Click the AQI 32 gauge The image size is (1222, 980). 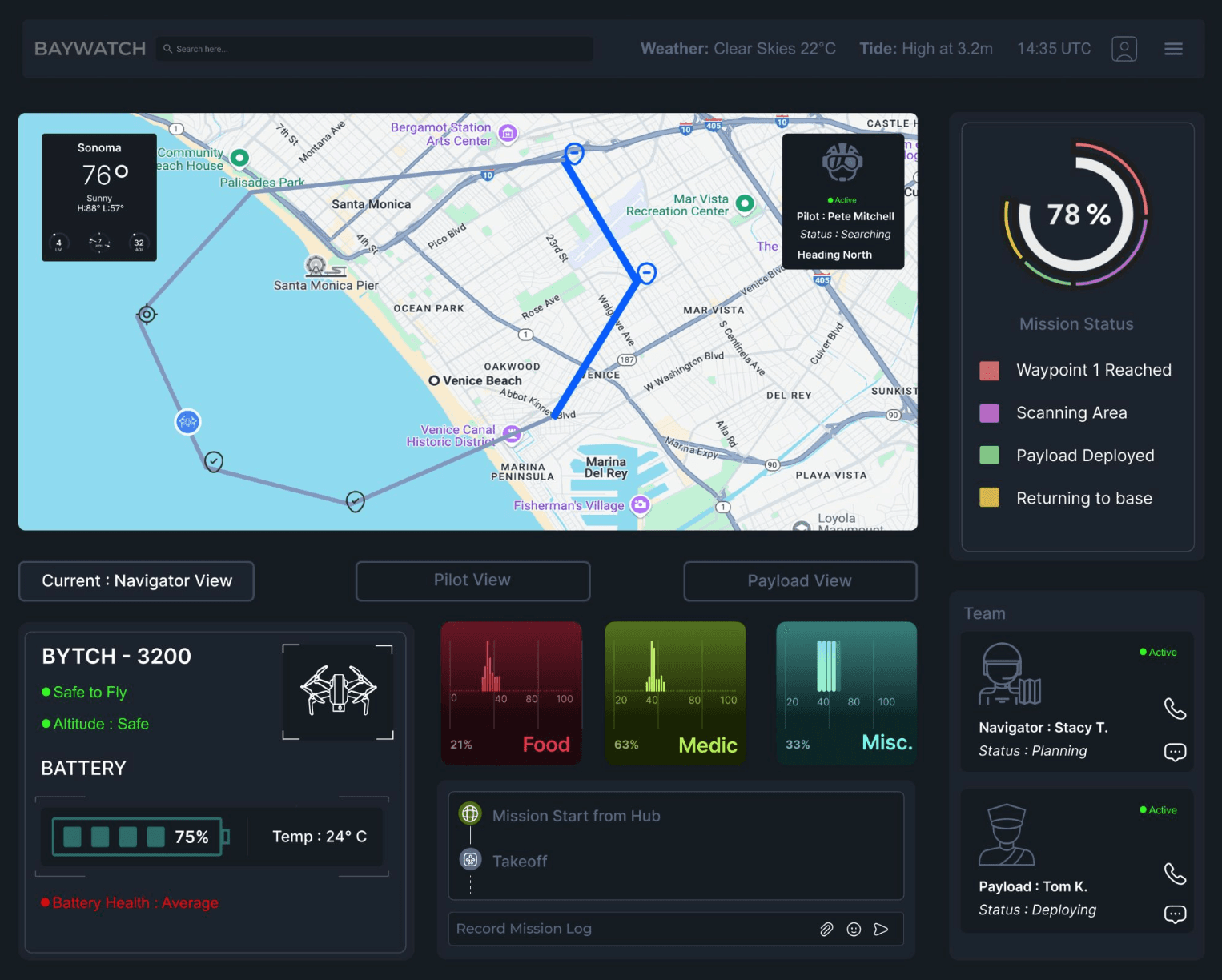pos(139,243)
